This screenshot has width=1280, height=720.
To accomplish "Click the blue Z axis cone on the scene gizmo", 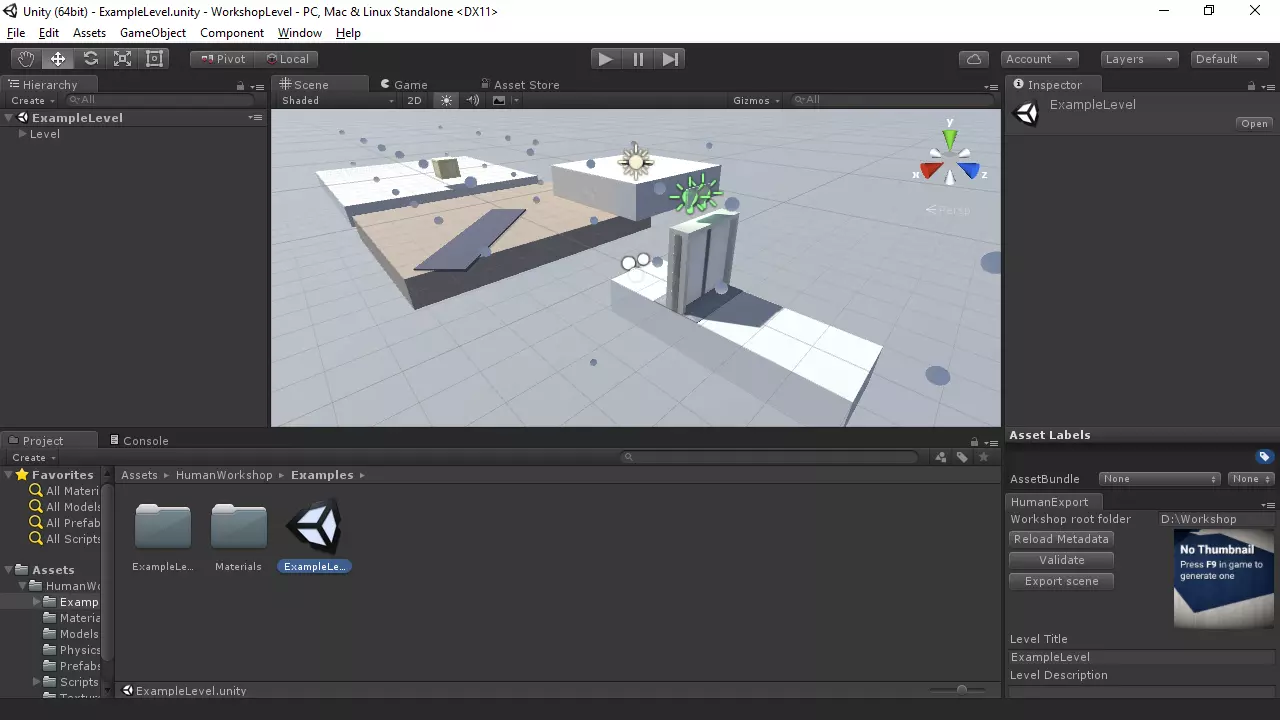I will click(x=968, y=171).
